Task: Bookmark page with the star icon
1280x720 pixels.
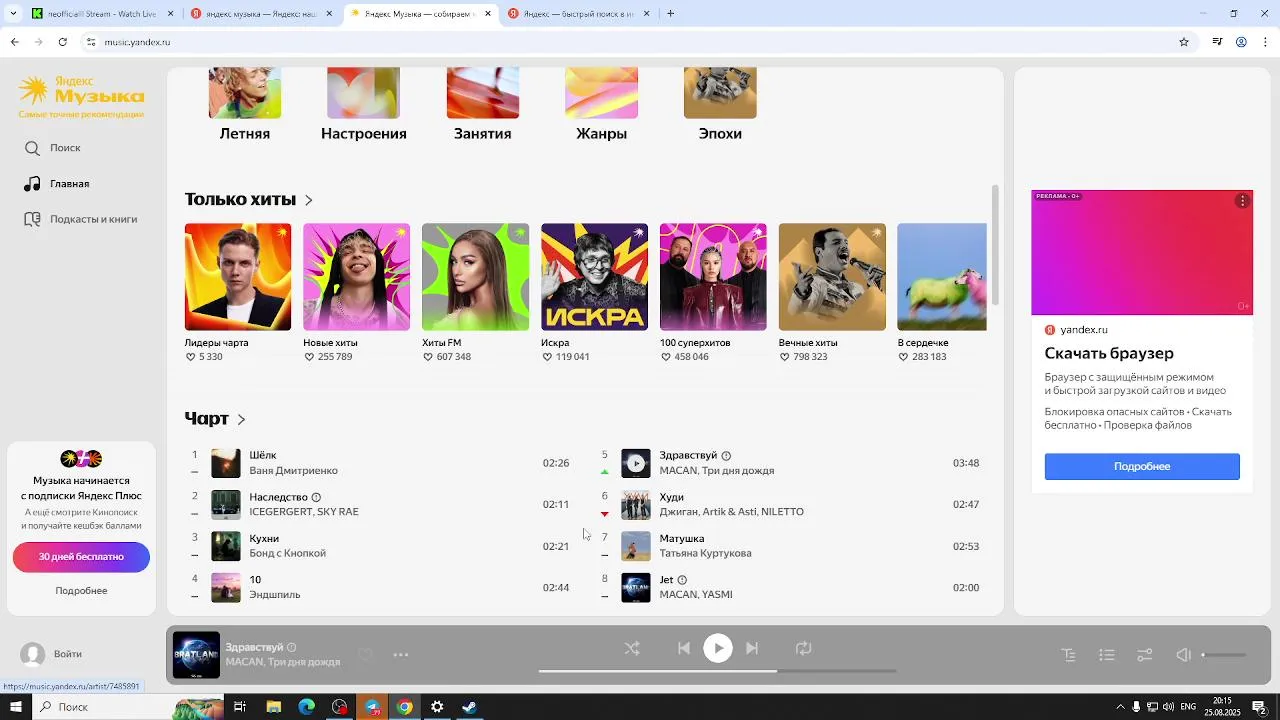Action: point(1184,42)
